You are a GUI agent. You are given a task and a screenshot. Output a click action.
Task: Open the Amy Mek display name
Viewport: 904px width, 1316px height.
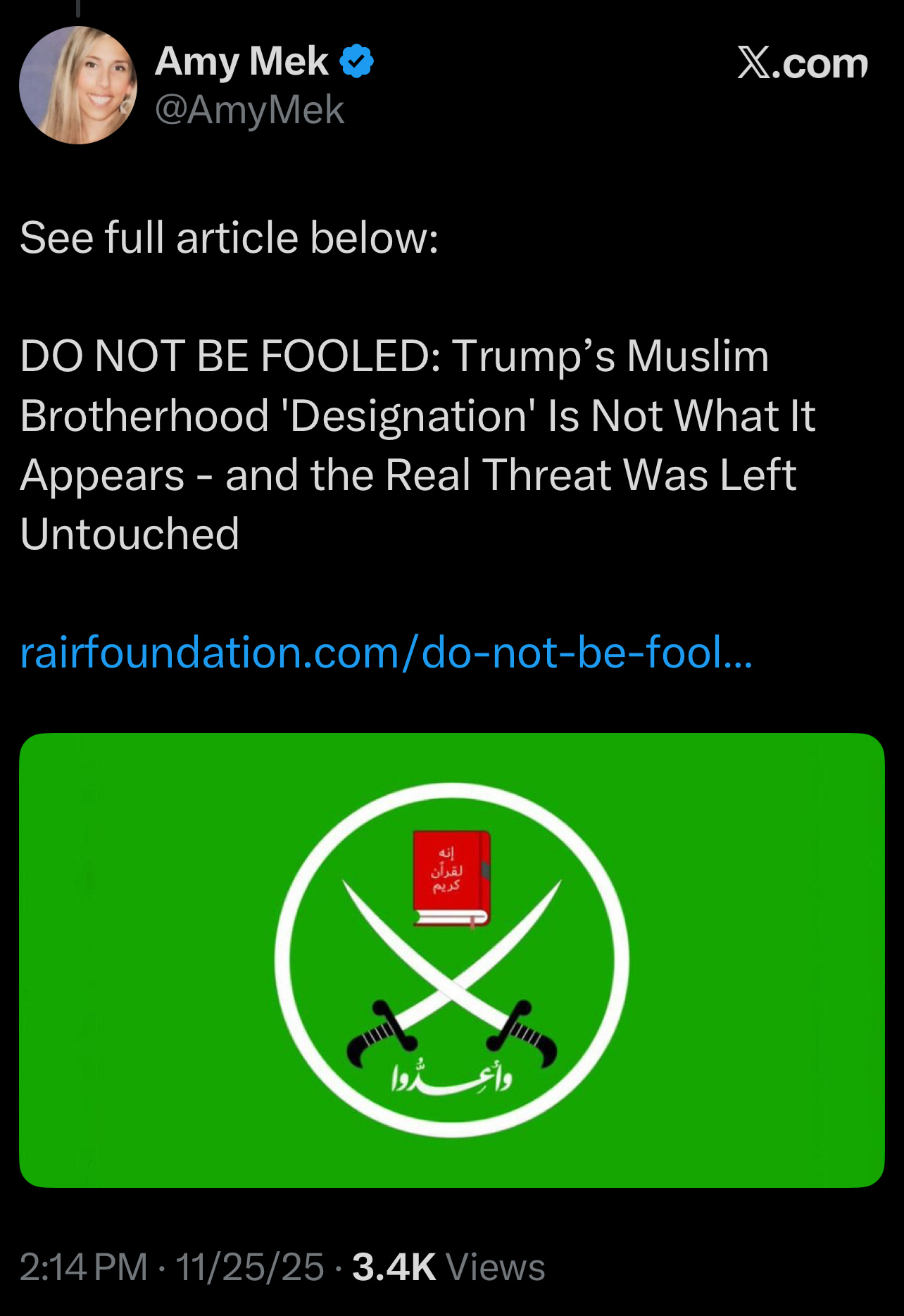(x=241, y=61)
